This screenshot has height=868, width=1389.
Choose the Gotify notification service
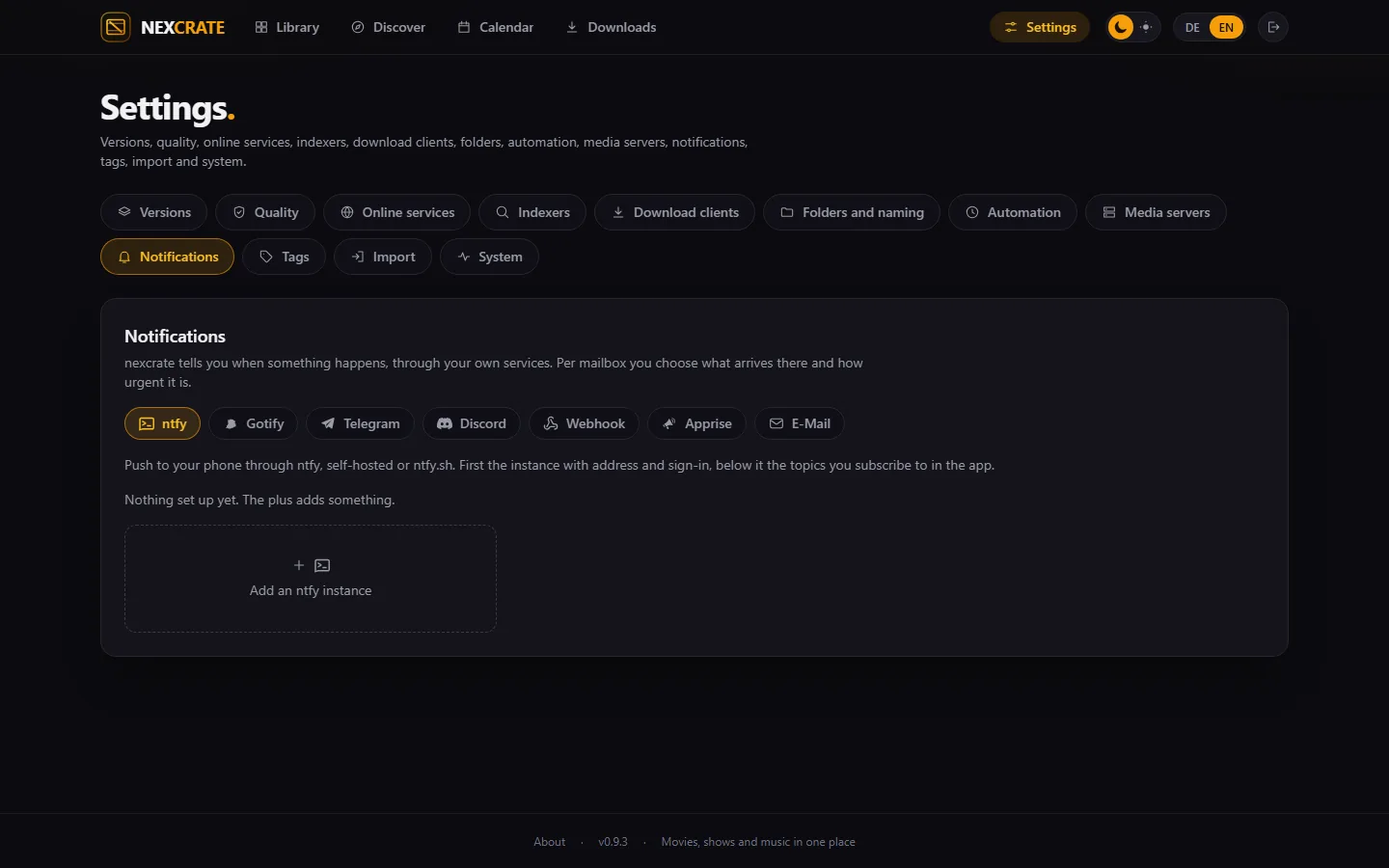(254, 423)
